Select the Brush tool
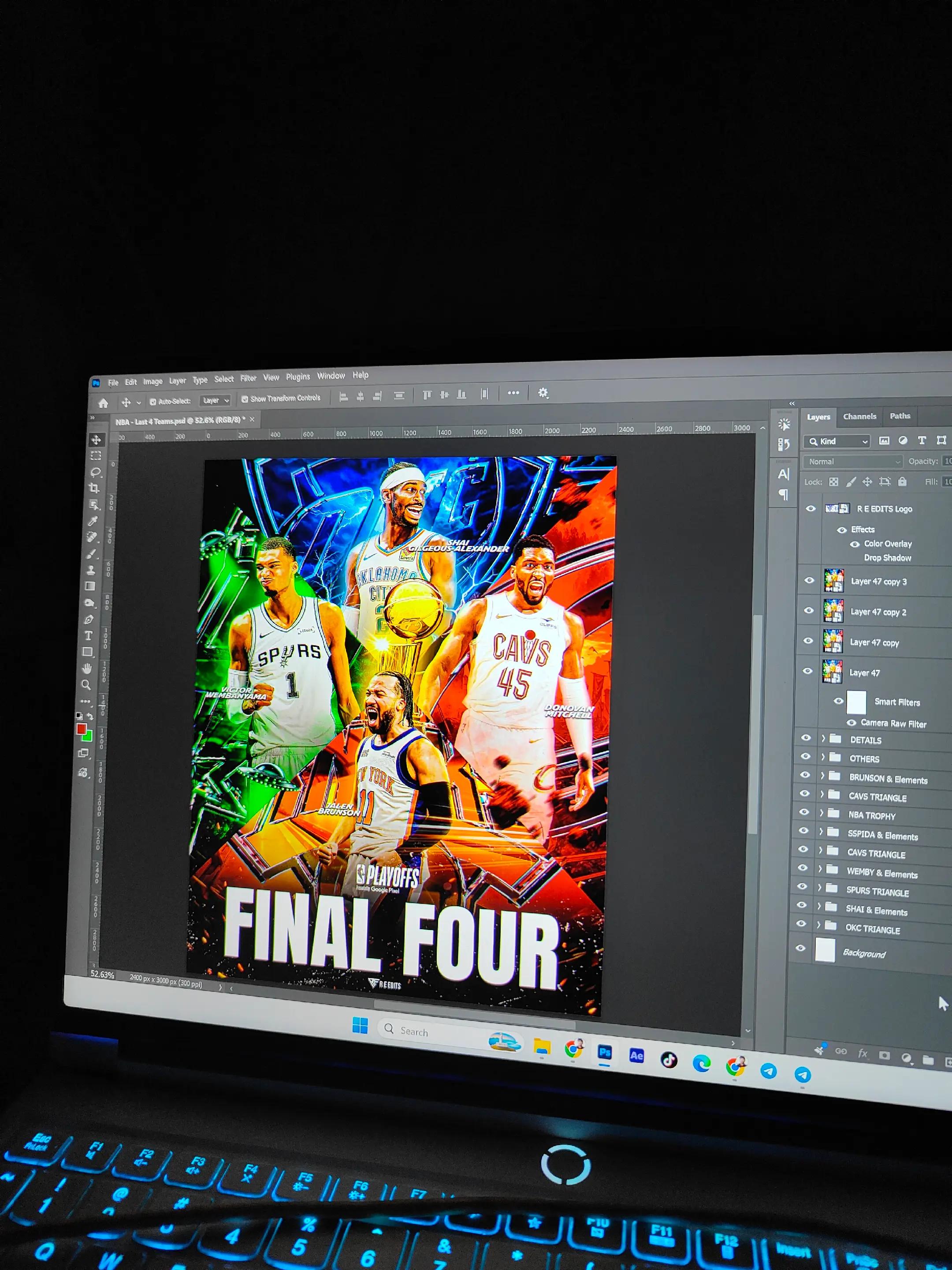Image resolution: width=952 pixels, height=1270 pixels. click(x=91, y=554)
